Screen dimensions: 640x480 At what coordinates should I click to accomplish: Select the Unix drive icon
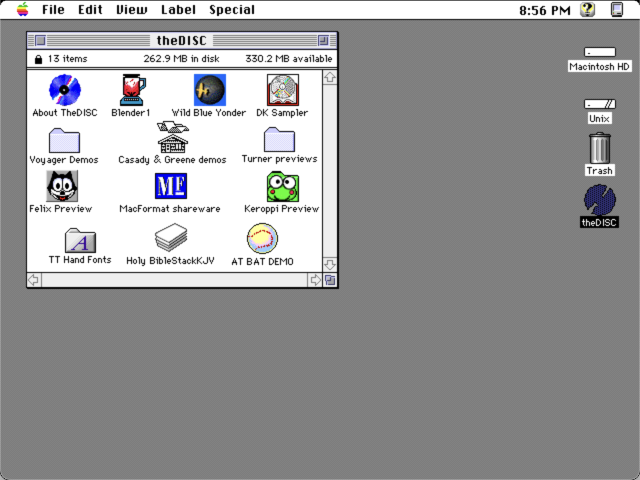(x=600, y=104)
